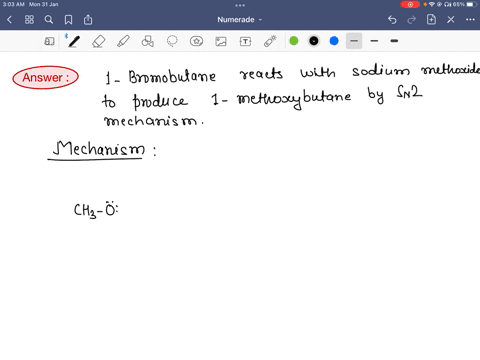
Task: Select the Pen tool
Action: (74, 41)
